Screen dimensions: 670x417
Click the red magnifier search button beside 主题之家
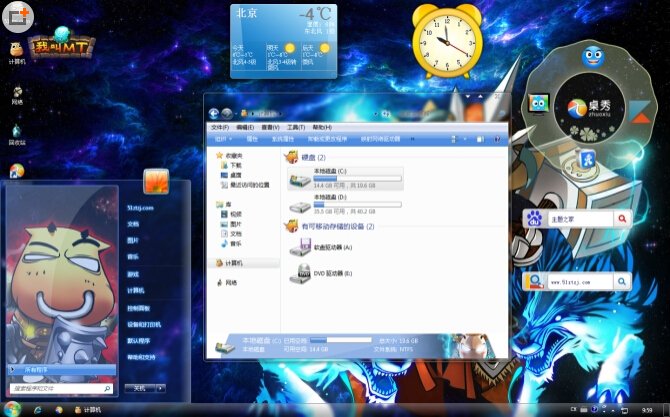point(622,219)
